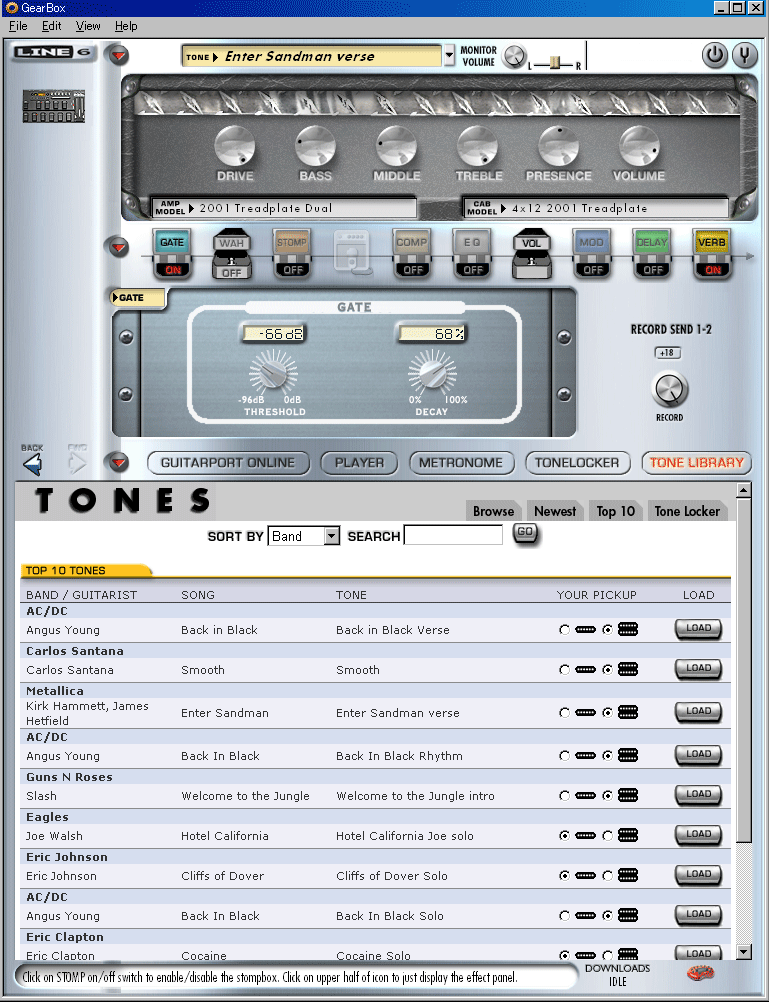Turn the GATE switch off
This screenshot has height=1002, width=769.
pyautogui.click(x=173, y=270)
